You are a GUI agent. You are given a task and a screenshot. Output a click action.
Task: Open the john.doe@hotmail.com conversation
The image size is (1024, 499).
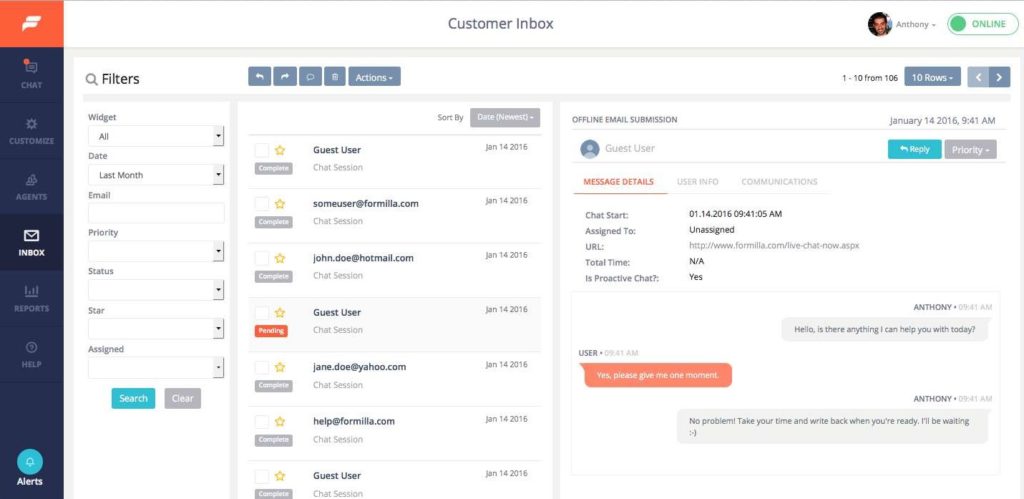pyautogui.click(x=395, y=270)
